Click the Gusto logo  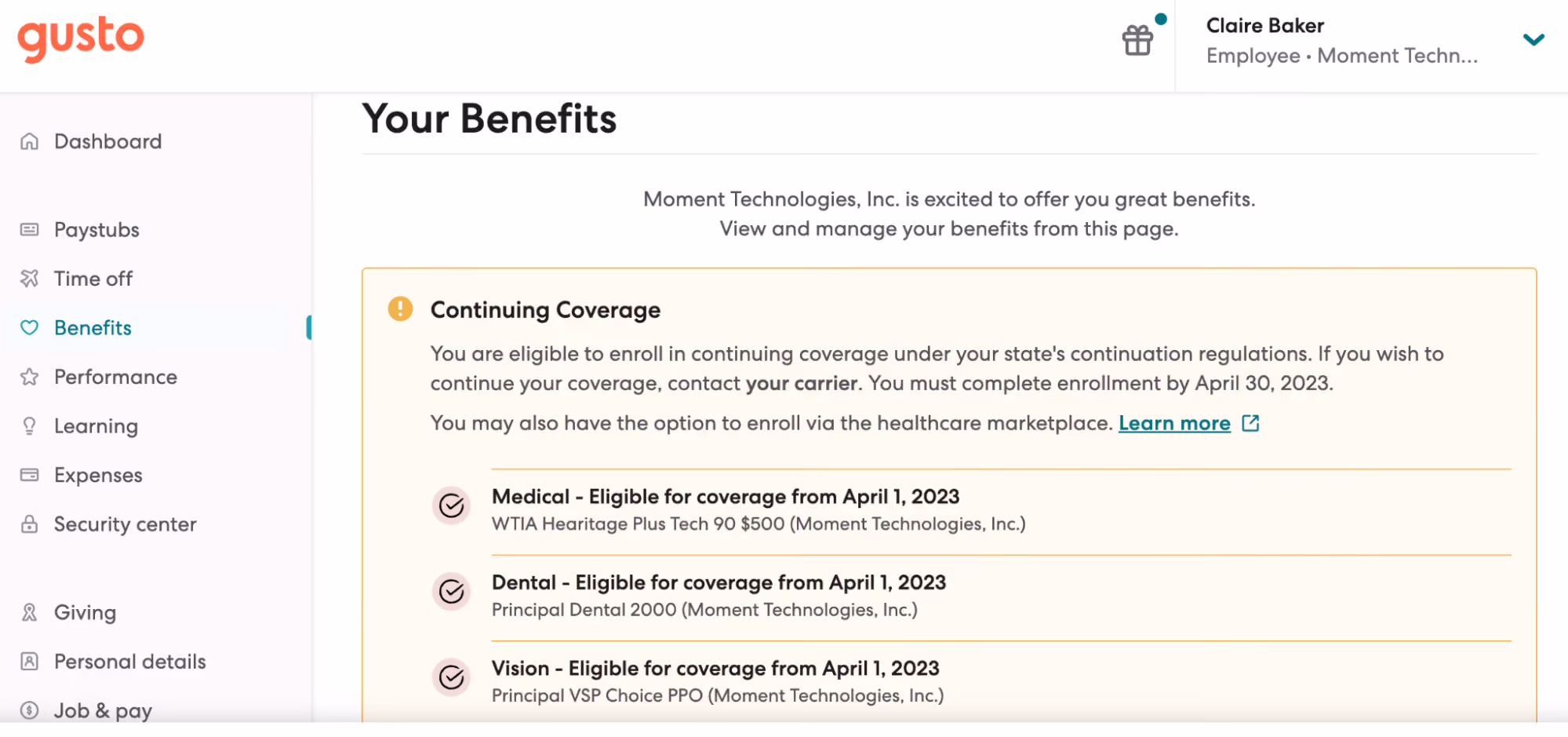(81, 38)
